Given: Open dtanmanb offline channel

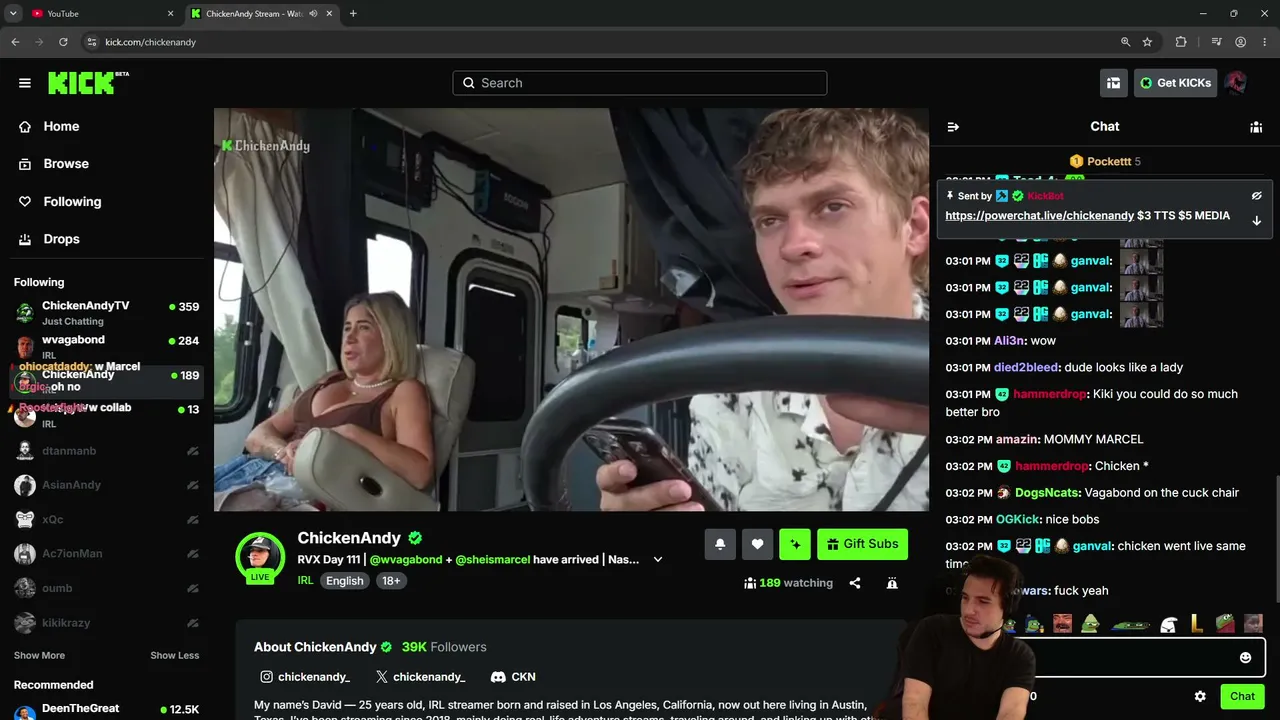Looking at the screenshot, I should click(106, 451).
